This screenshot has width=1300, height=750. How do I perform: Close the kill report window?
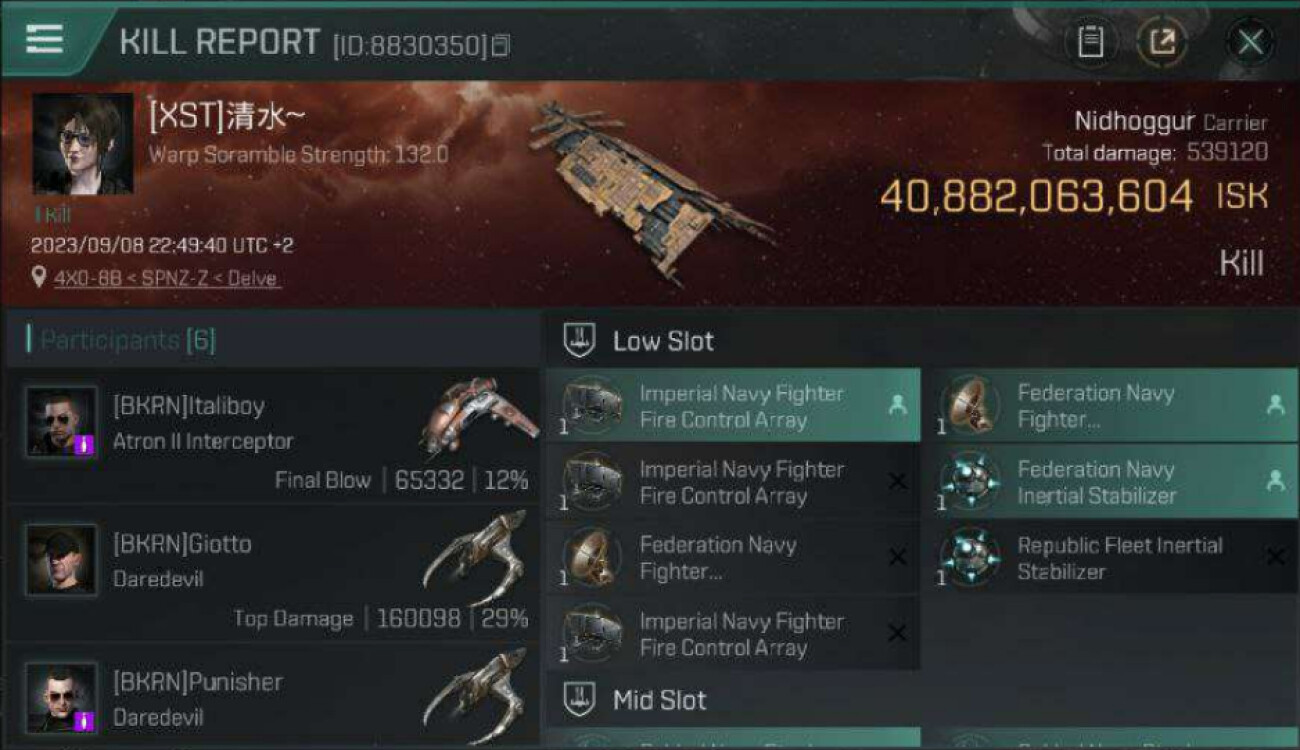click(x=1250, y=42)
